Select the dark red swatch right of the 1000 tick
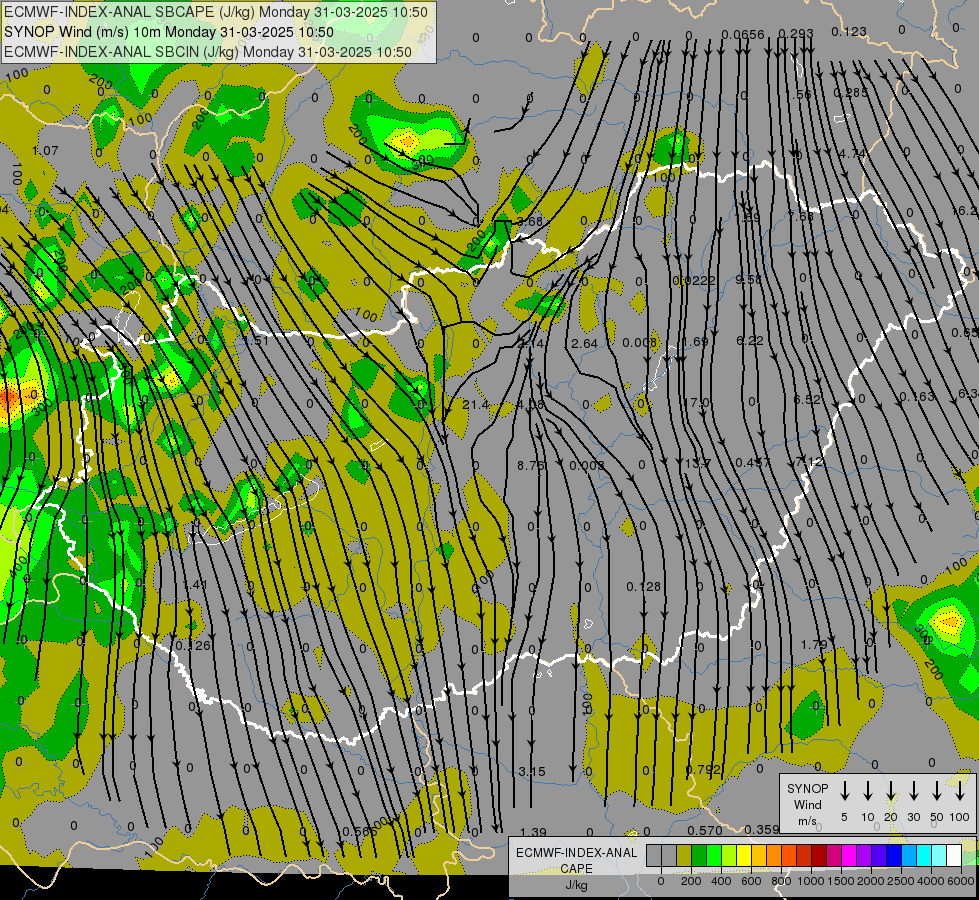This screenshot has width=979, height=900. pyautogui.click(x=819, y=855)
